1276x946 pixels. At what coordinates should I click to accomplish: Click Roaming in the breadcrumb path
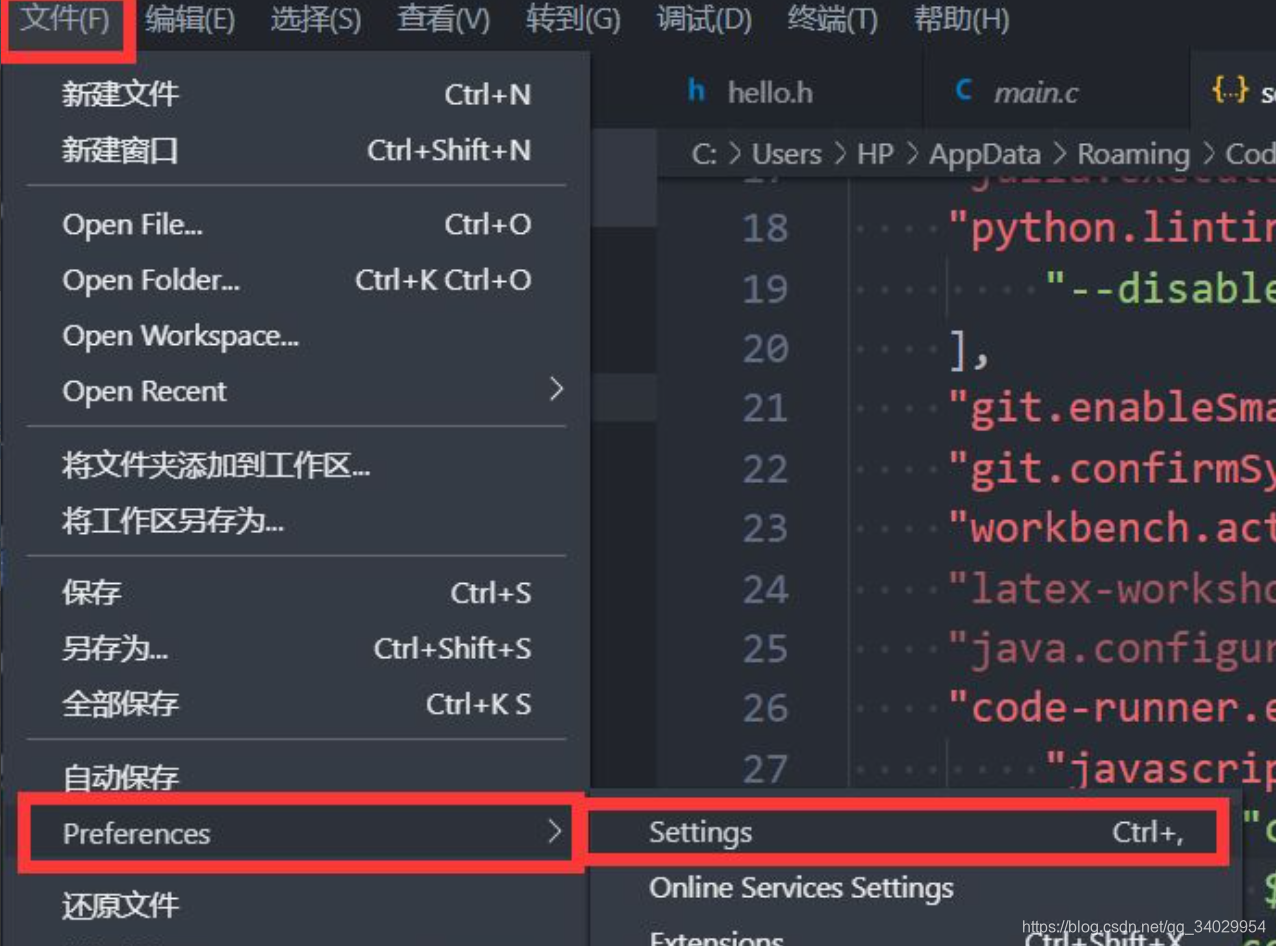click(x=1133, y=154)
